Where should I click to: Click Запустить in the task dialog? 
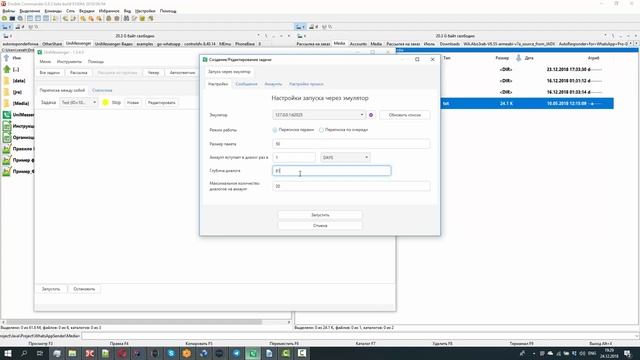point(320,215)
